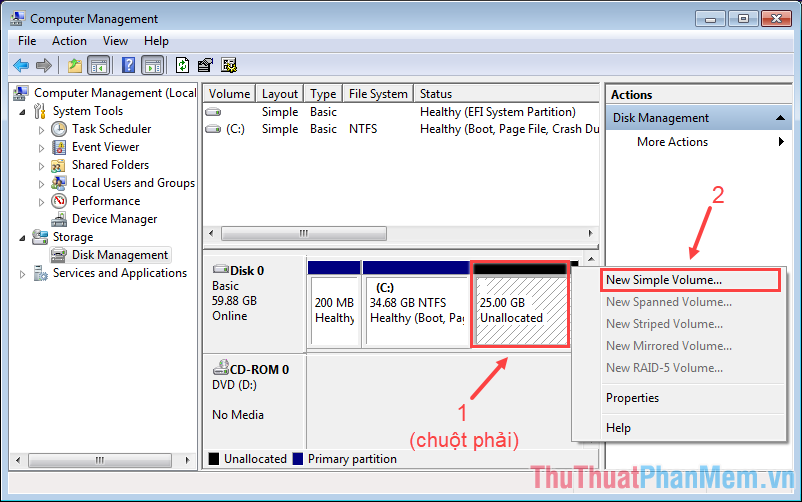Toggle Show/Hide Console Tree toolbar icon
This screenshot has width=802, height=502.
click(x=99, y=66)
